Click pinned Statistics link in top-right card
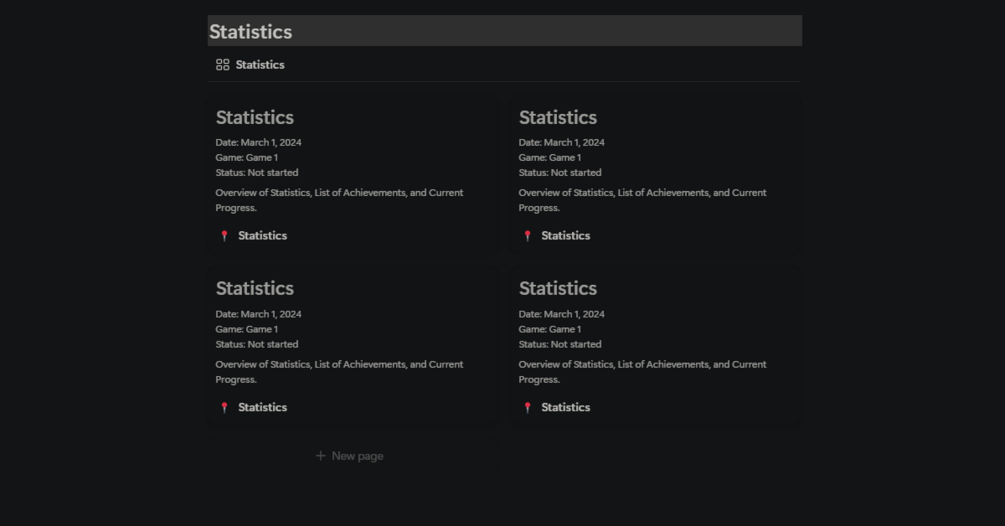 coord(565,236)
